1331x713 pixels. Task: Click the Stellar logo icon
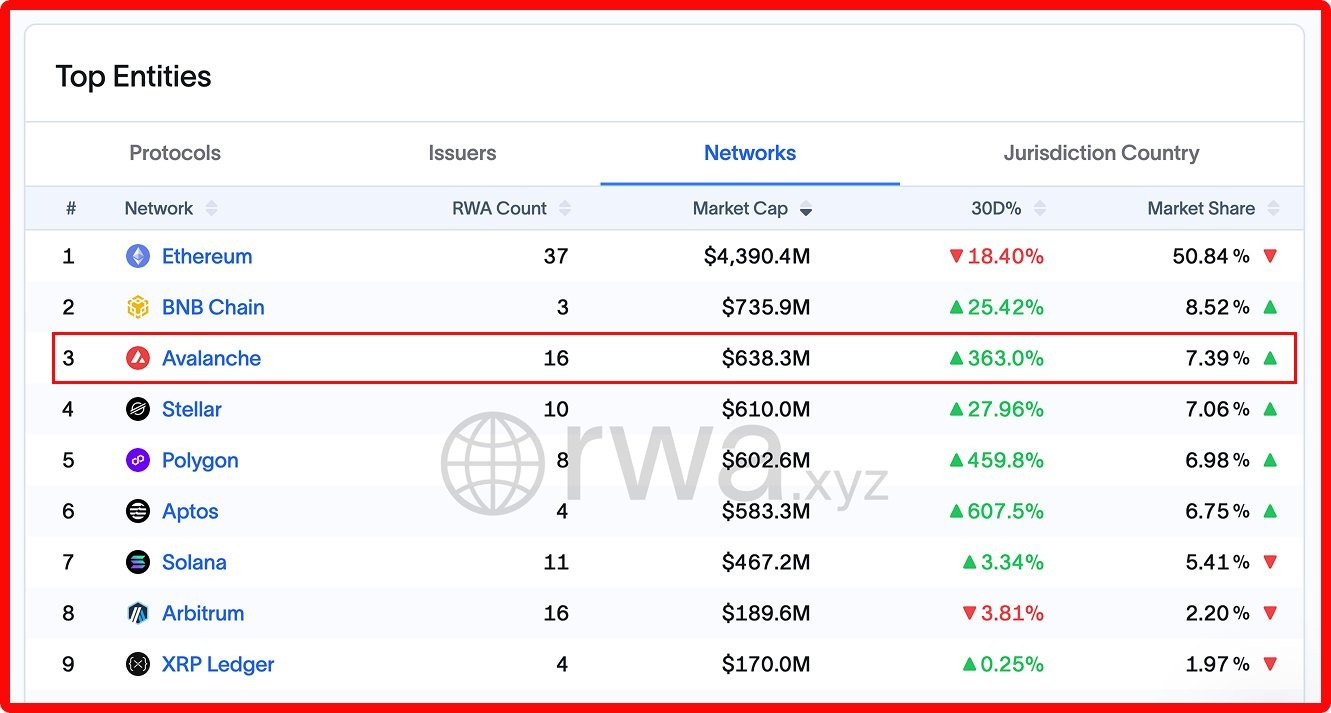[x=138, y=409]
